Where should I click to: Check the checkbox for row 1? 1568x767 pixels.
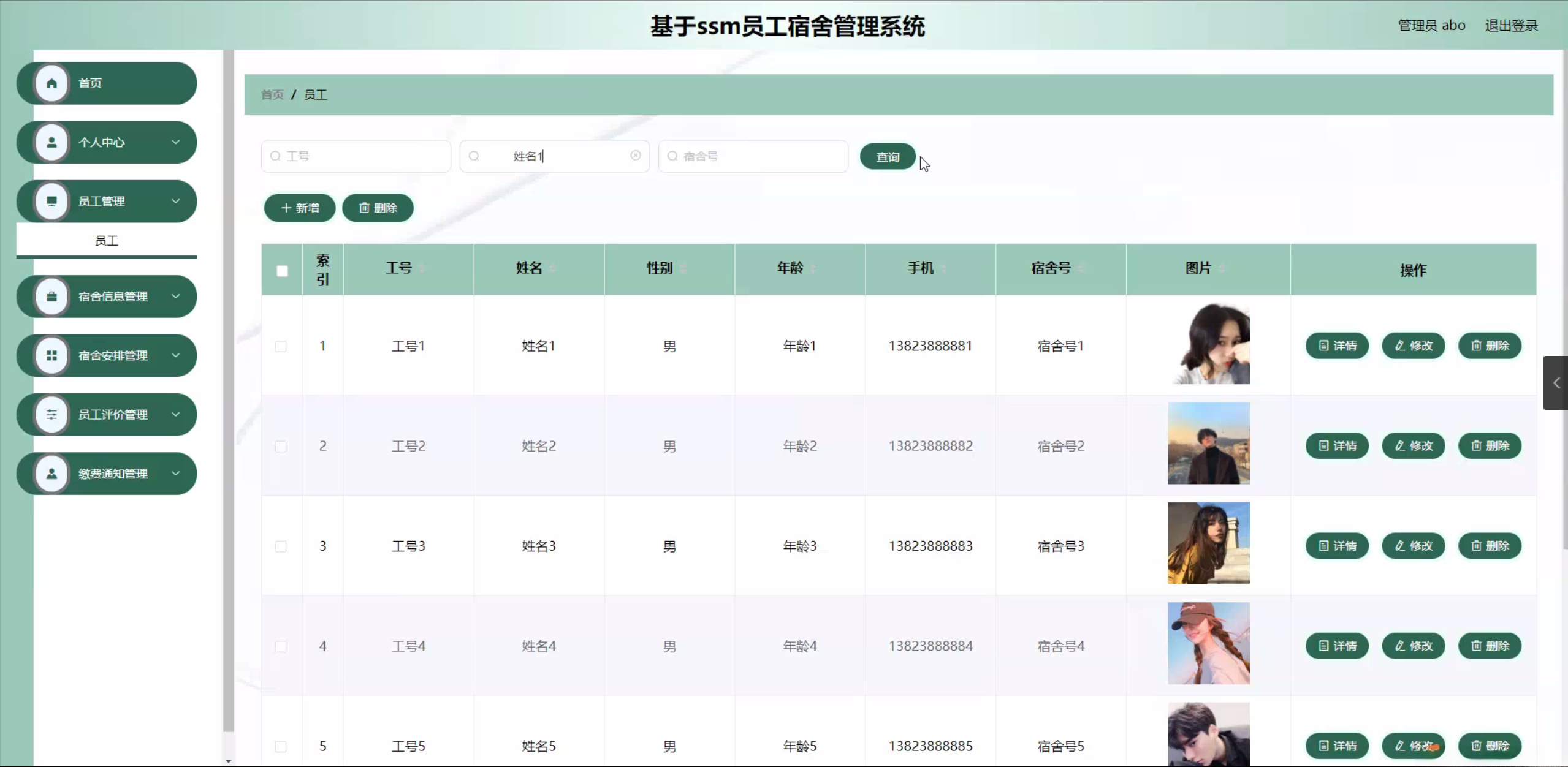[281, 346]
